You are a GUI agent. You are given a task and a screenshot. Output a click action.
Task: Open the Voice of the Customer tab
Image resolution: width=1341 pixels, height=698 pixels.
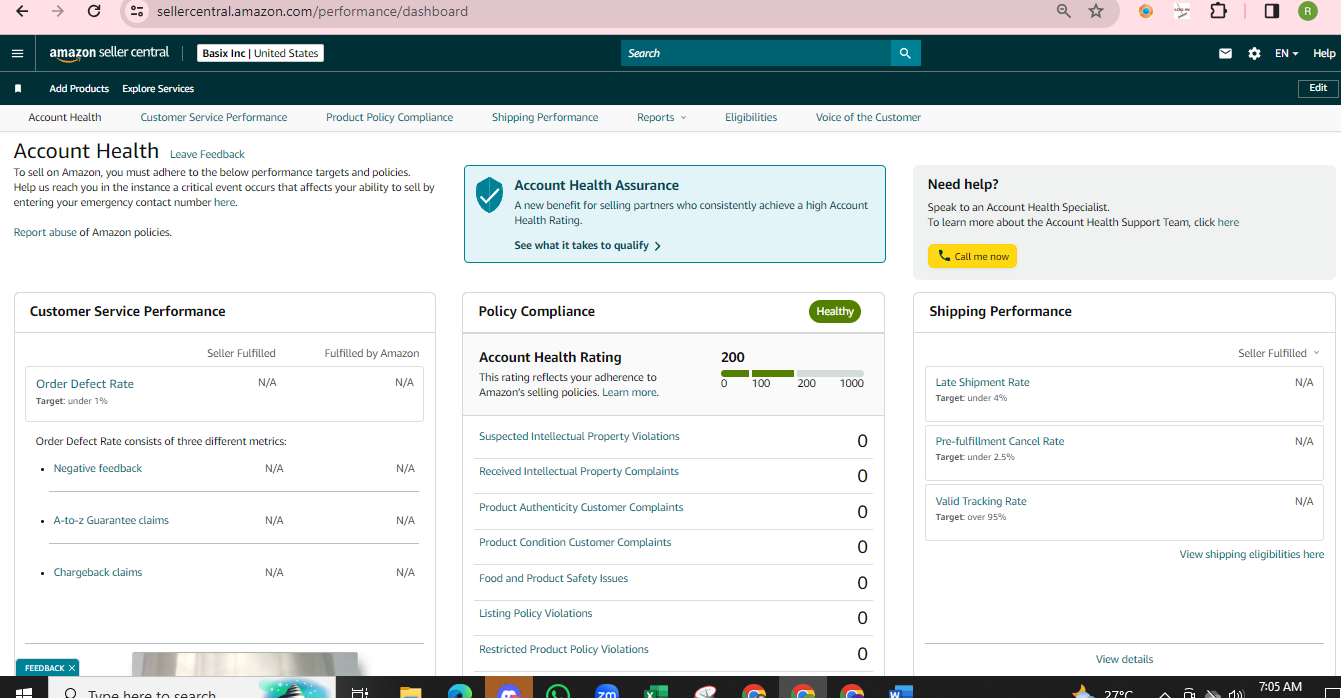(868, 117)
